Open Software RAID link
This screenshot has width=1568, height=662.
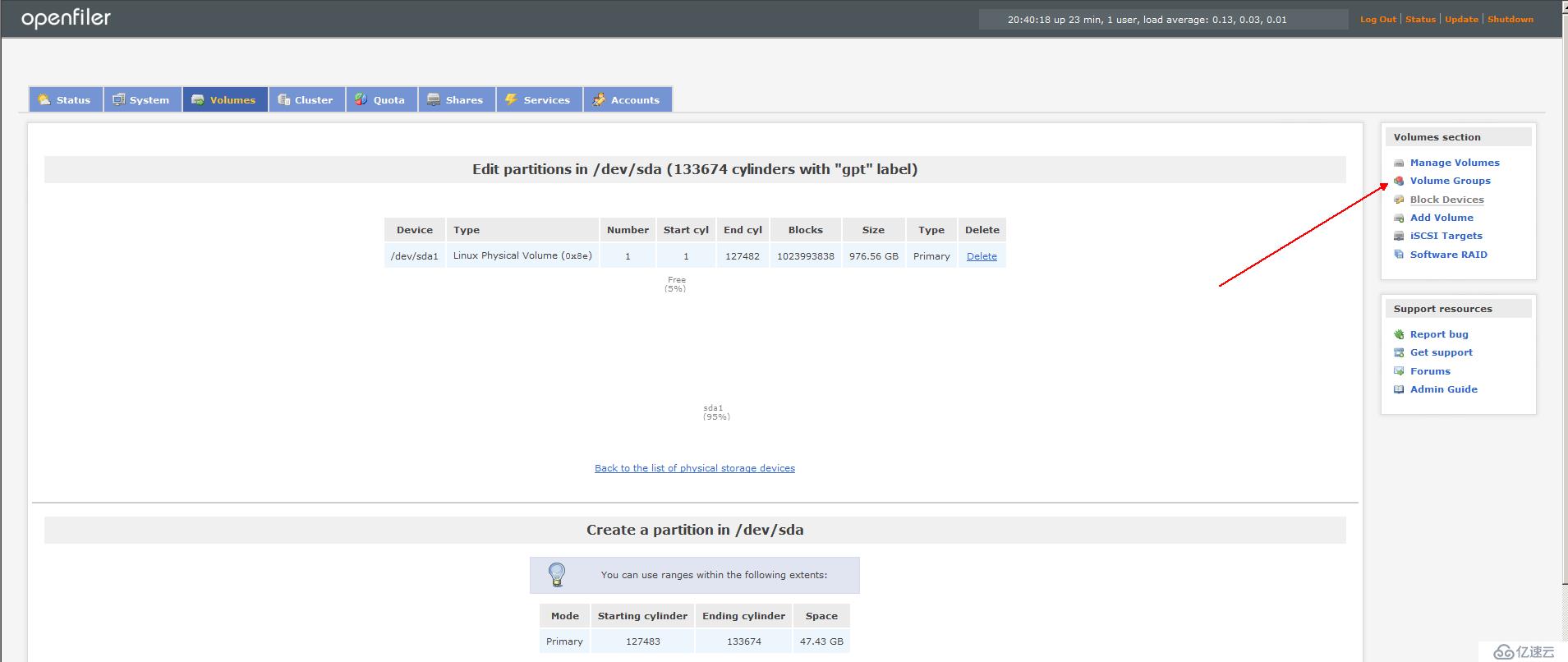click(x=1449, y=255)
